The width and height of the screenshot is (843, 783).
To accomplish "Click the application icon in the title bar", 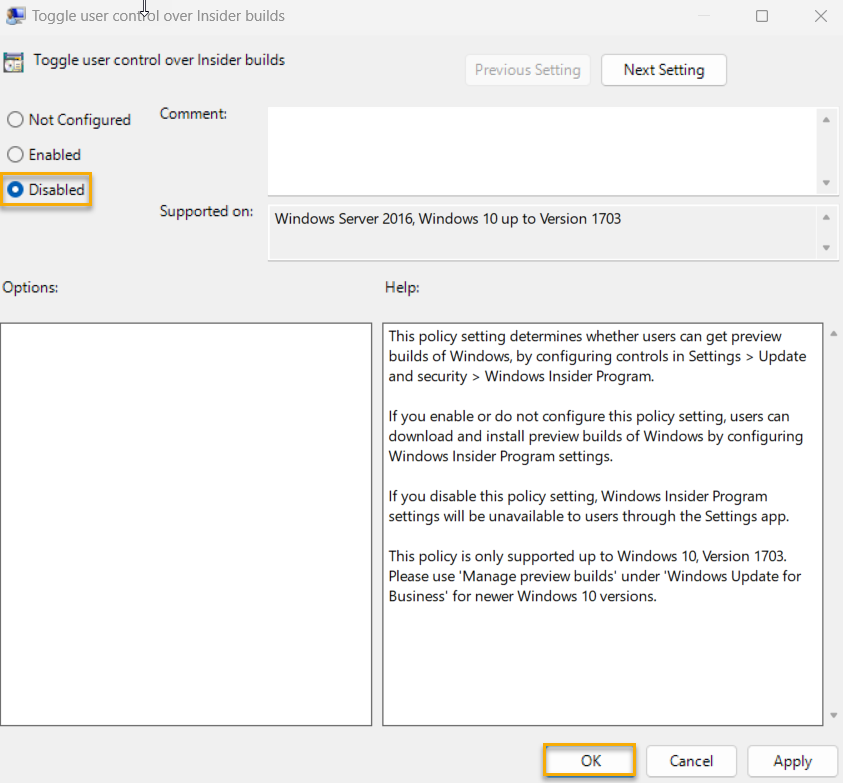I will coord(16,15).
